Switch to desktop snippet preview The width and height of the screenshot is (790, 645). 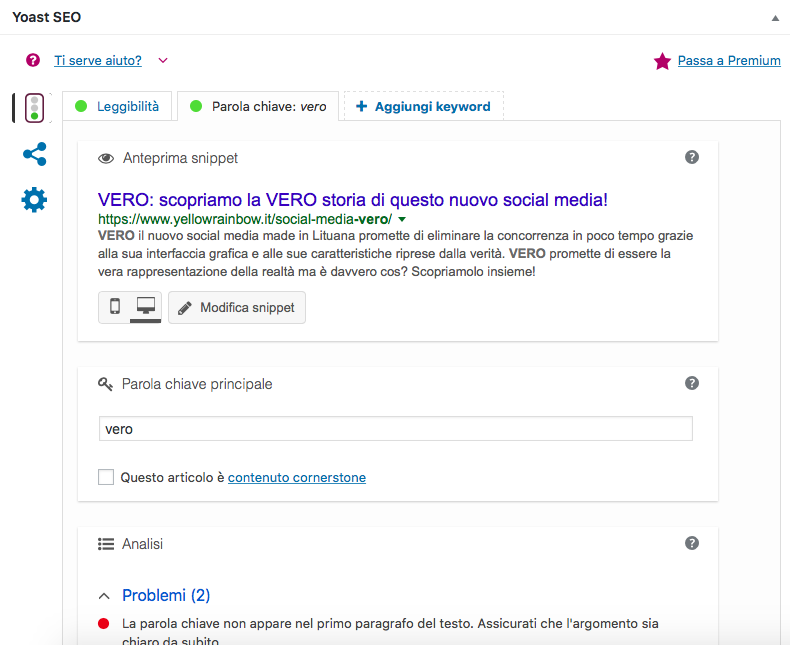(x=145, y=307)
